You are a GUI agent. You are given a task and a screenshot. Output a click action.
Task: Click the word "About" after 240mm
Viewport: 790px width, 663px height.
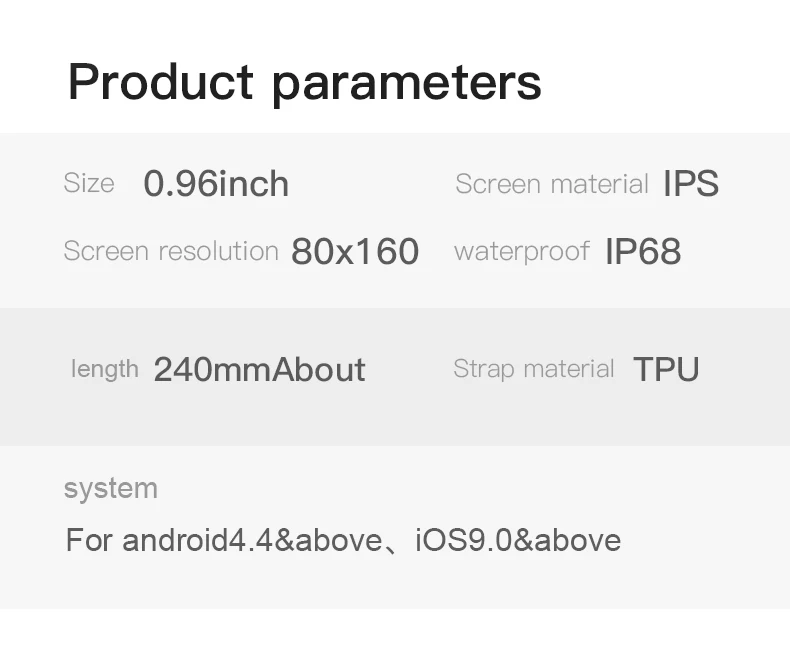tap(319, 370)
